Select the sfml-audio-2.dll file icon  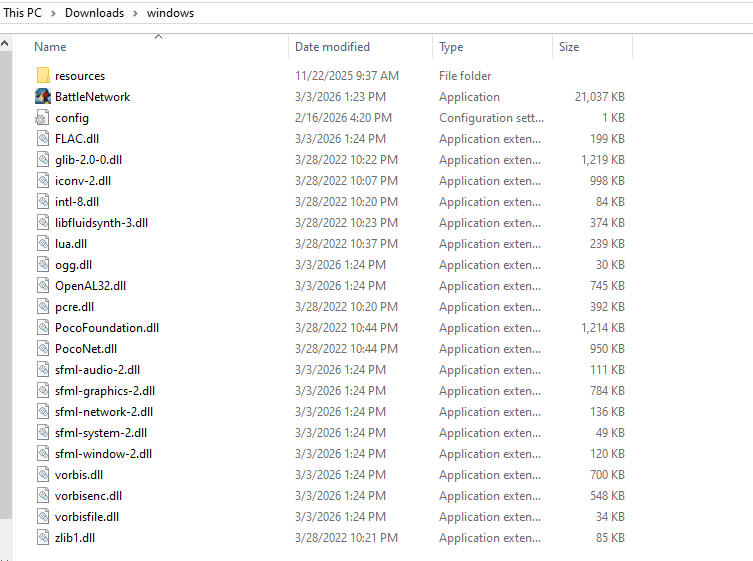pos(43,370)
